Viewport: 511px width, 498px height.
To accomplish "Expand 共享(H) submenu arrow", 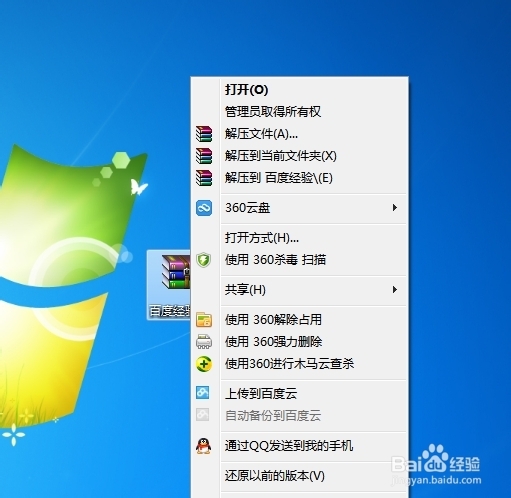I will tap(395, 289).
